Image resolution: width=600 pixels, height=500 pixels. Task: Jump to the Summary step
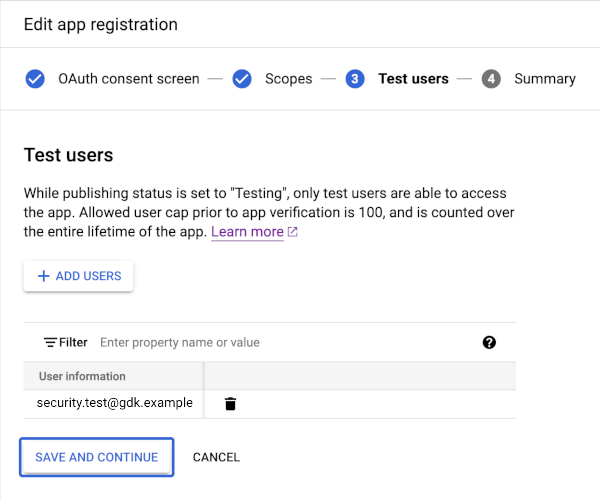pos(544,79)
